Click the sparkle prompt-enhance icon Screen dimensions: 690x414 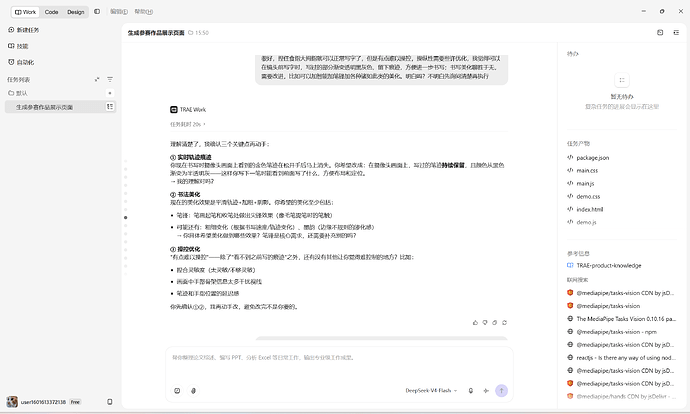(x=486, y=391)
